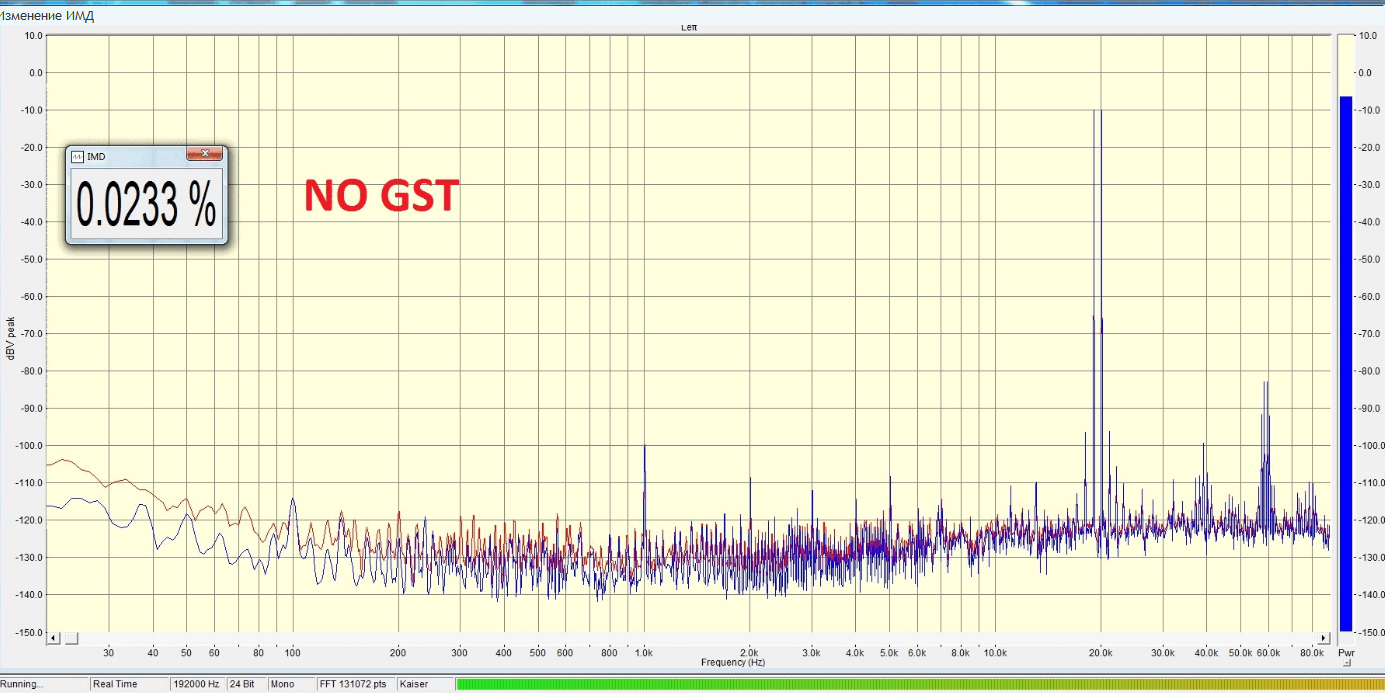Click the 20.0k label on frequency axis
1385x693 pixels.
[x=1100, y=652]
